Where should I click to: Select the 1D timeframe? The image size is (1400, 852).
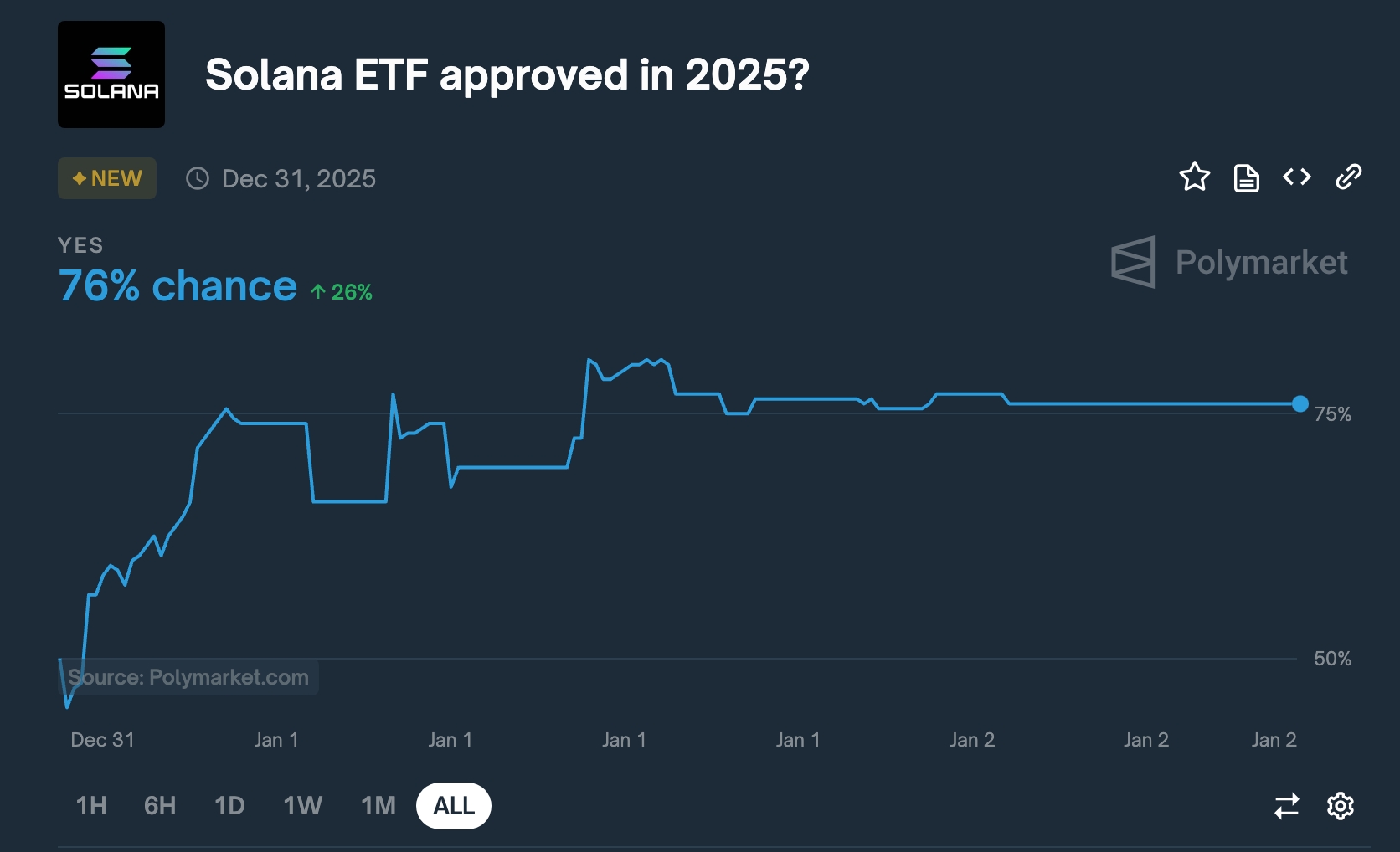(229, 806)
